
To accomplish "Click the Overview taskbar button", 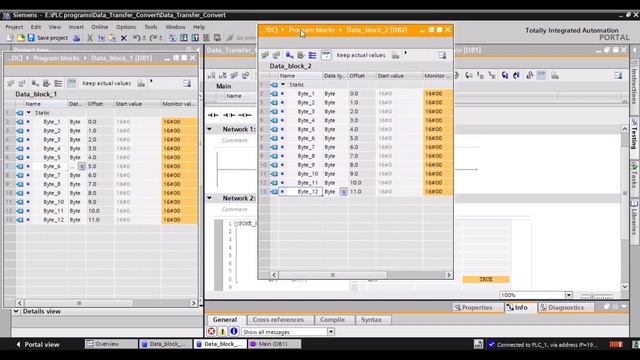I will coord(111,344).
